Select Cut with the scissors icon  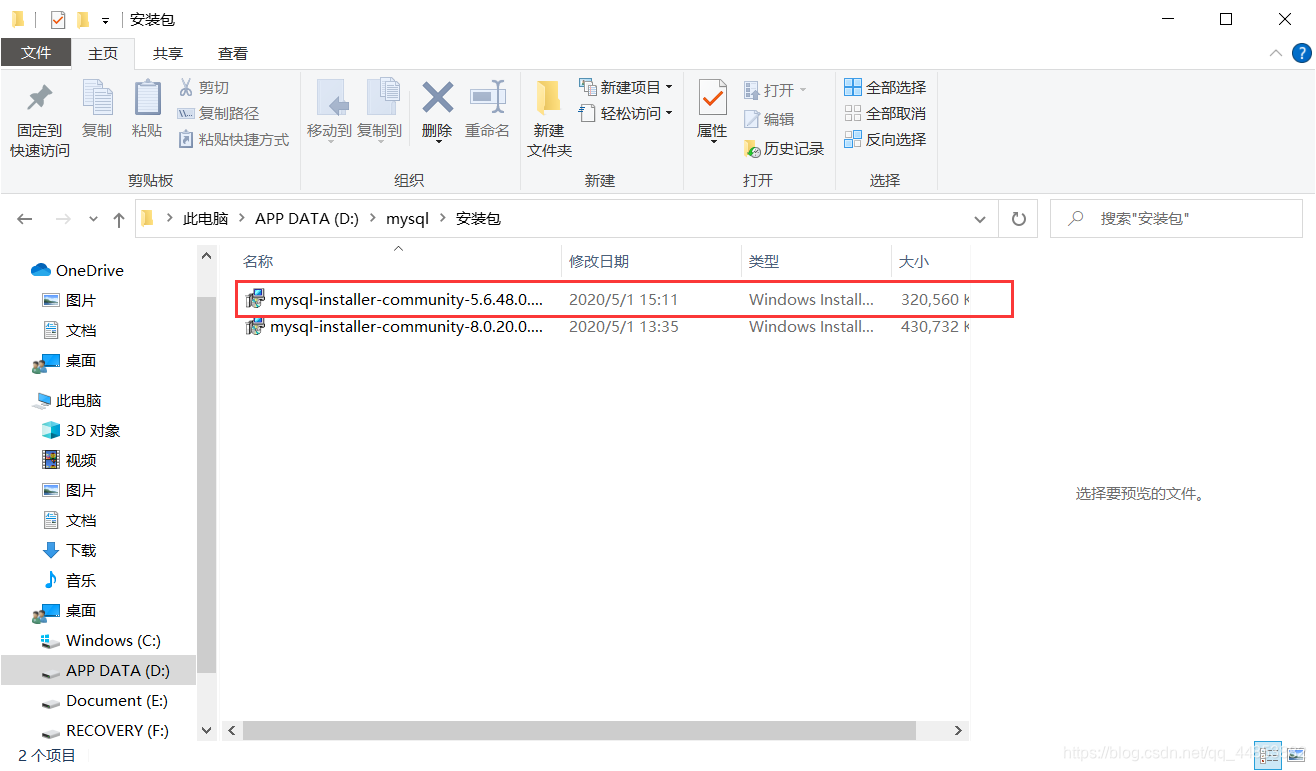(204, 88)
